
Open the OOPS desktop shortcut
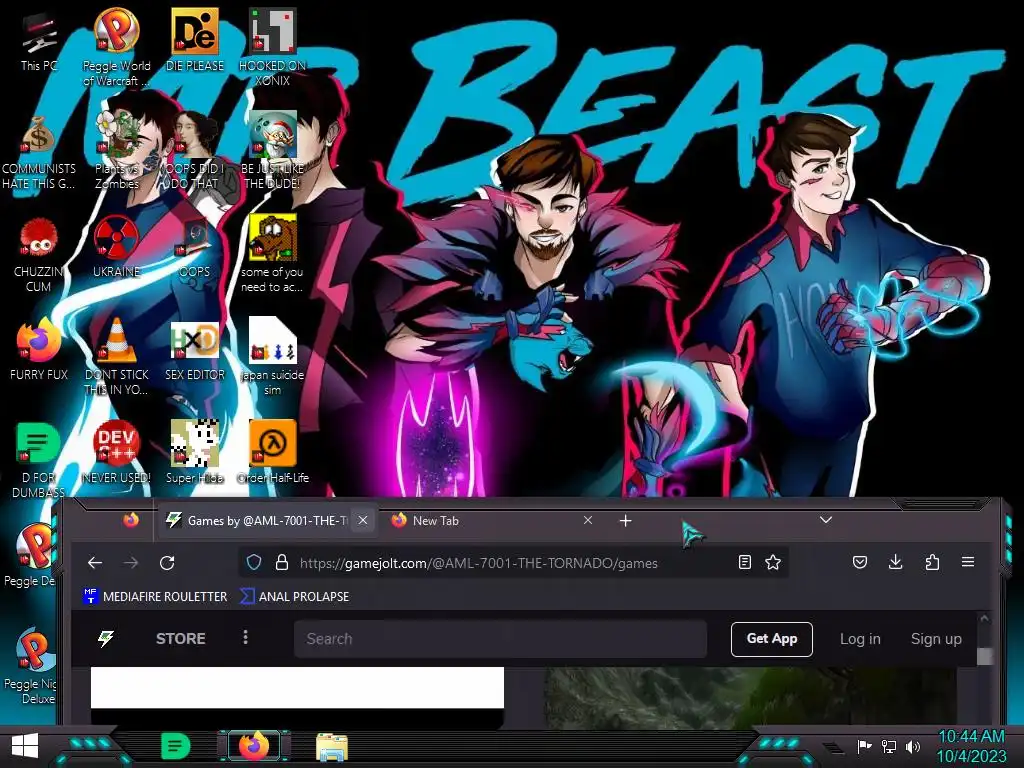[194, 247]
